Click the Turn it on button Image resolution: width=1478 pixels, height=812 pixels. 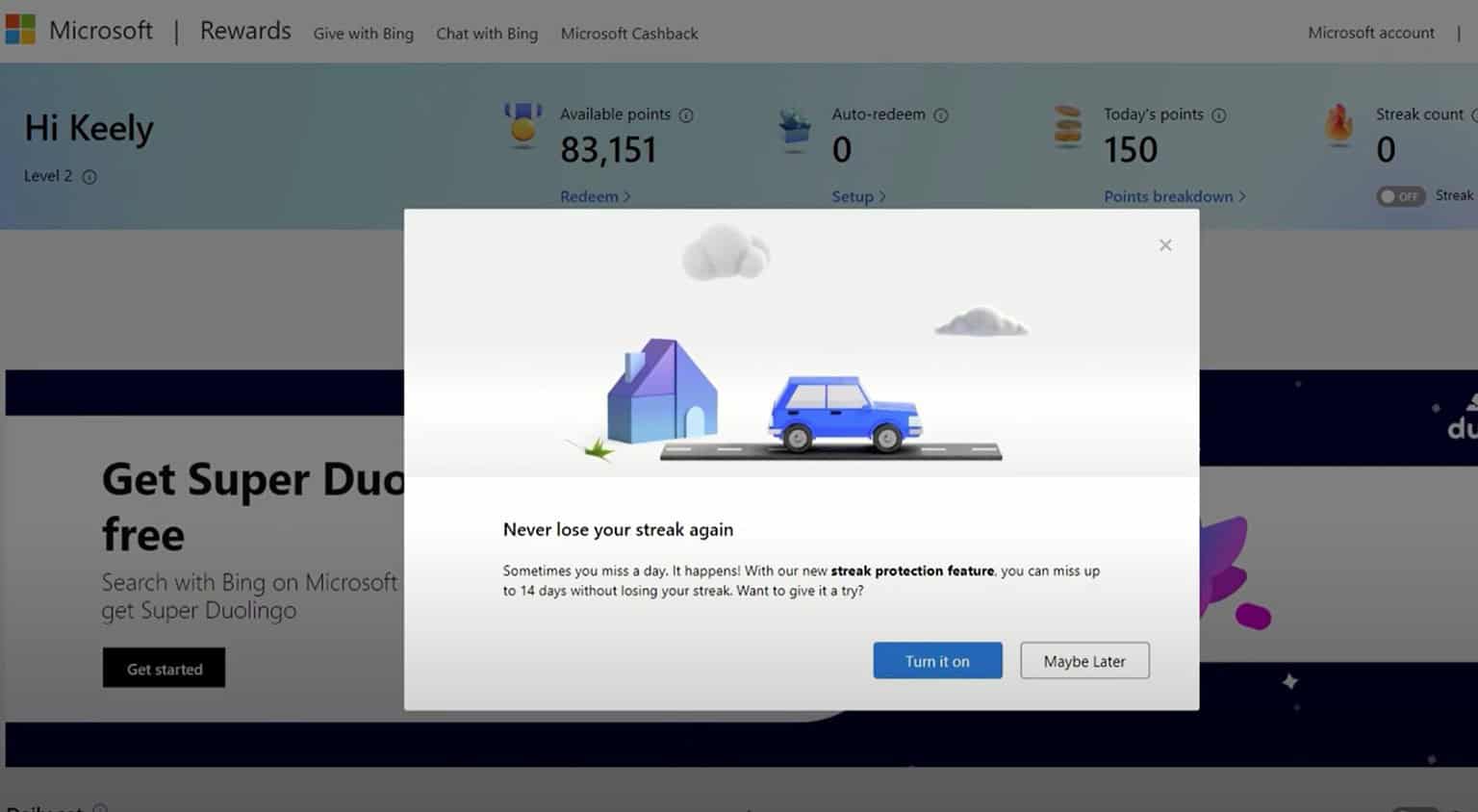(x=937, y=661)
